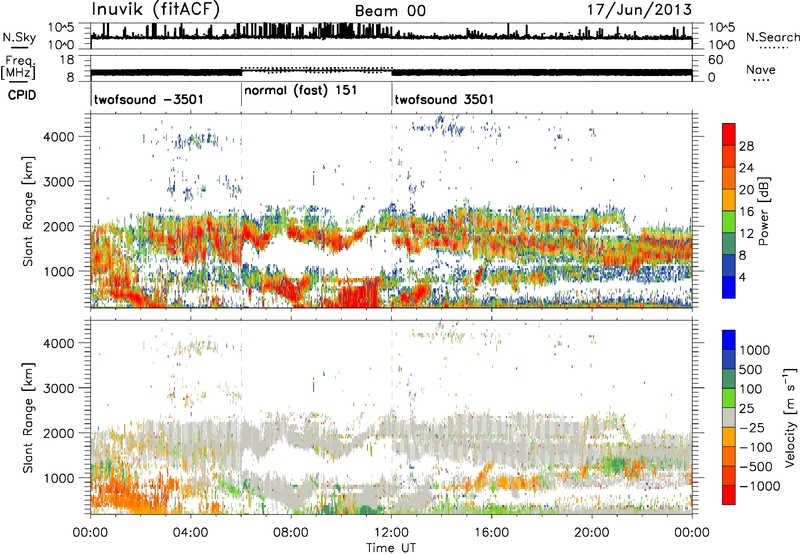This screenshot has height=554, width=800.
Task: Click the "twofsound -3501" CPID label
Action: (149, 99)
